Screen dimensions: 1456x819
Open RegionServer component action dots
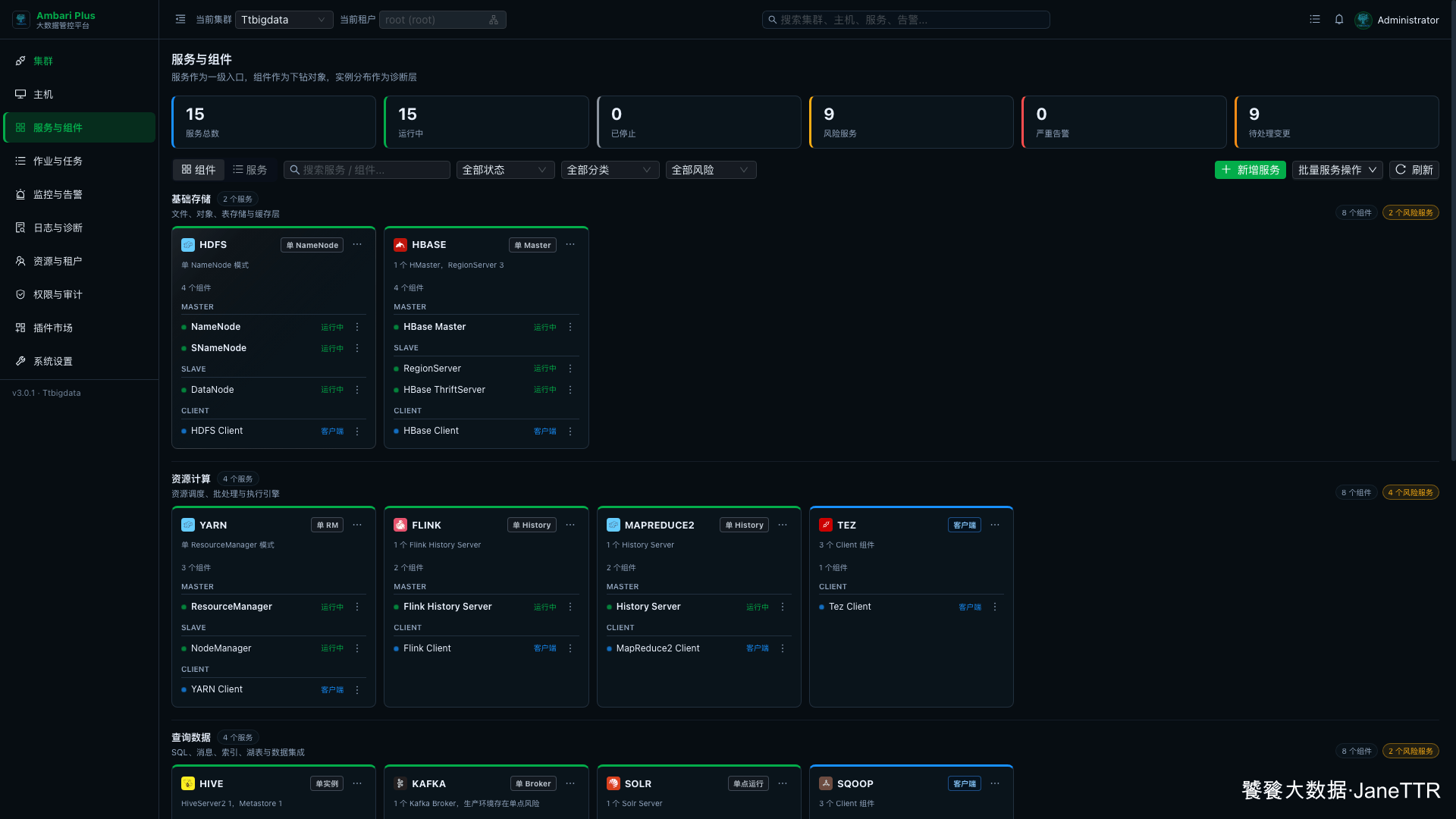(x=570, y=369)
